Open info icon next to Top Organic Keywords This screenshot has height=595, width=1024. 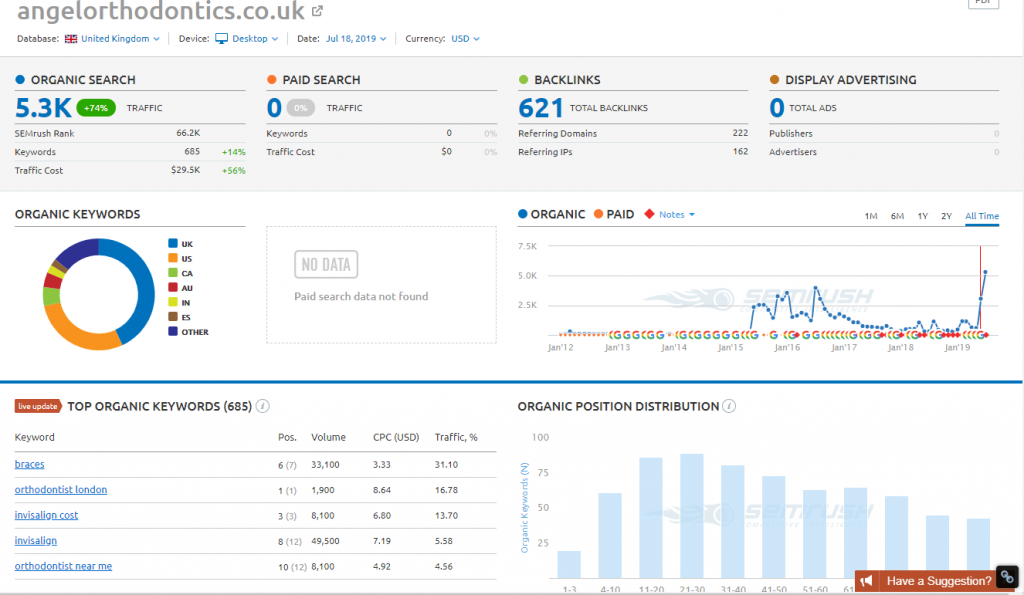(x=263, y=406)
